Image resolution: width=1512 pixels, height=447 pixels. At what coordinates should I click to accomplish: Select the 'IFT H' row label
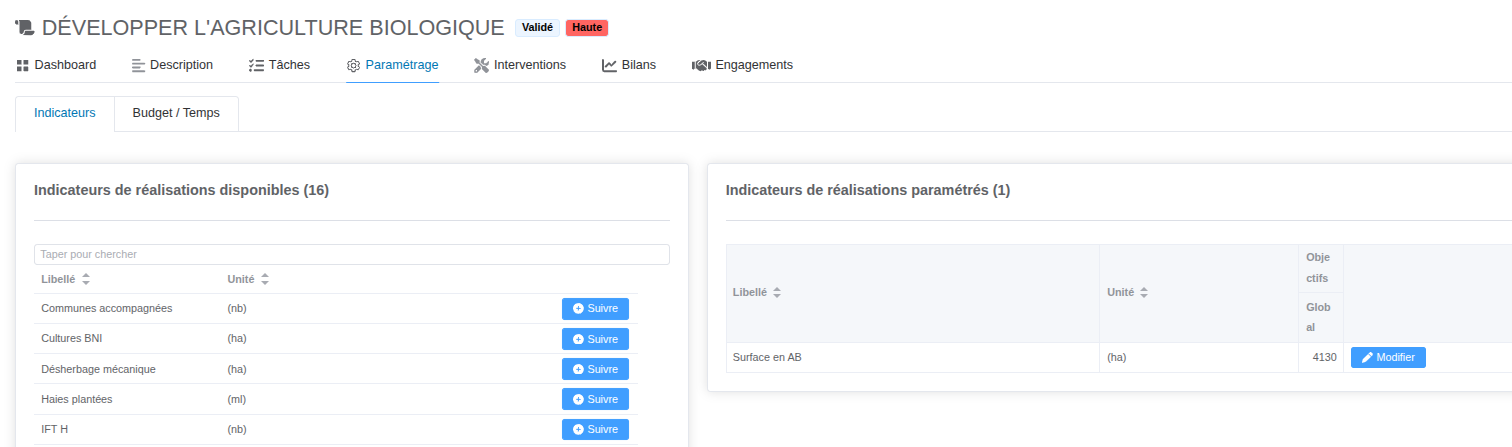point(55,429)
